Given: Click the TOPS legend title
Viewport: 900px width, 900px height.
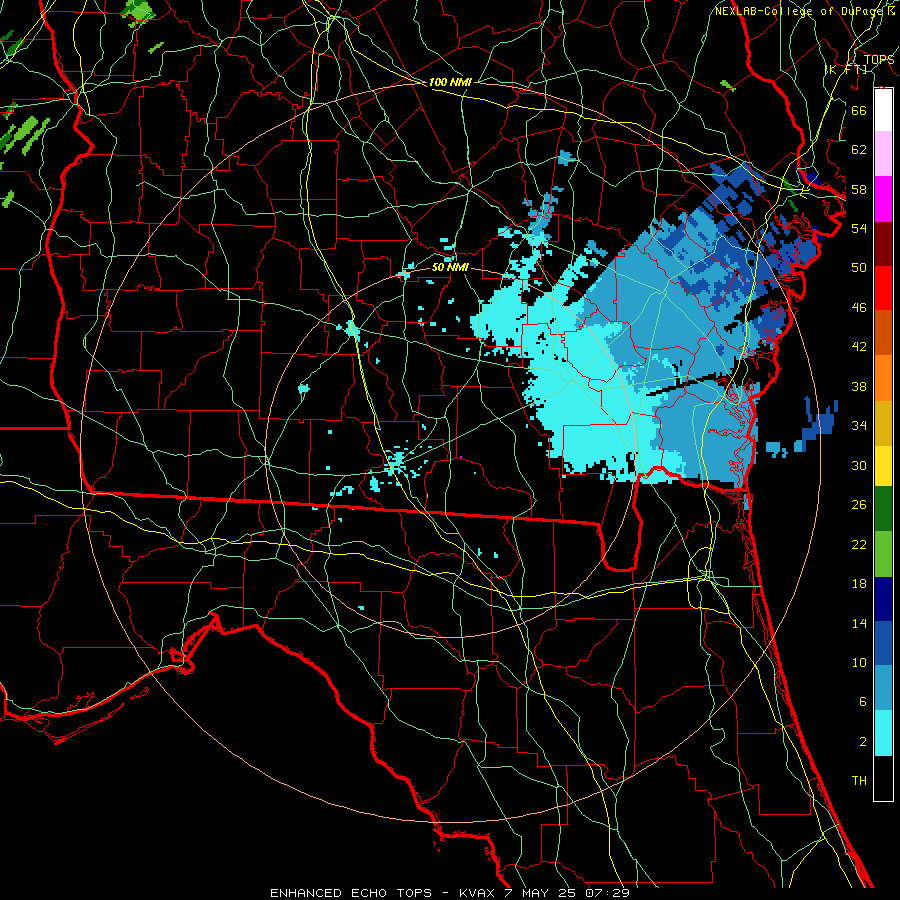Looking at the screenshot, I should tap(879, 60).
